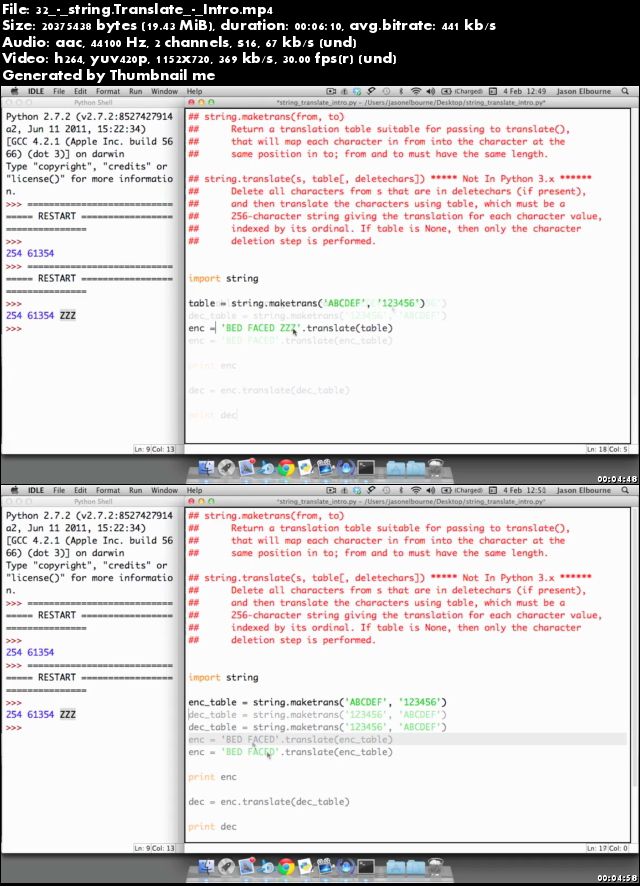Open Terminal in the upper frame's dock
The height and width of the screenshot is (886, 640).
pyautogui.click(x=366, y=468)
